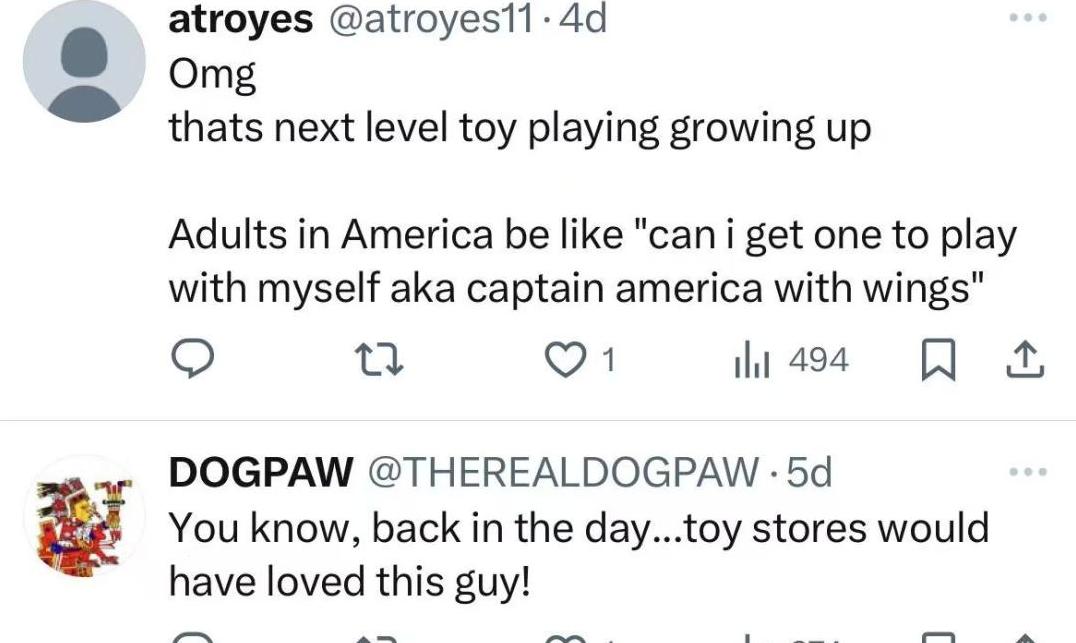1076x643 pixels.
Task: Open more options for DOGPAW tweet
Action: coord(1027,470)
